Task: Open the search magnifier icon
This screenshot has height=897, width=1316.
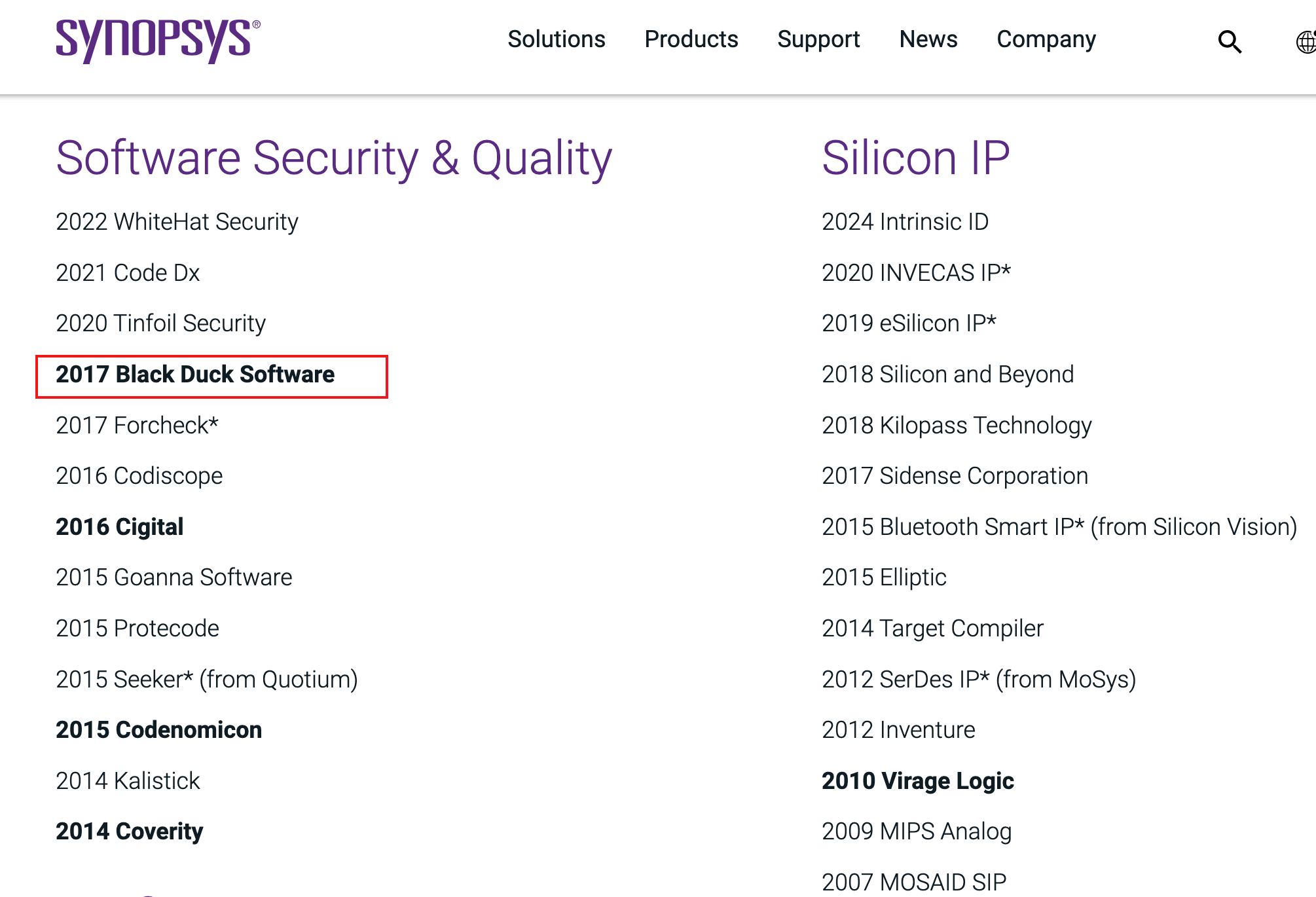Action: coord(1229,42)
